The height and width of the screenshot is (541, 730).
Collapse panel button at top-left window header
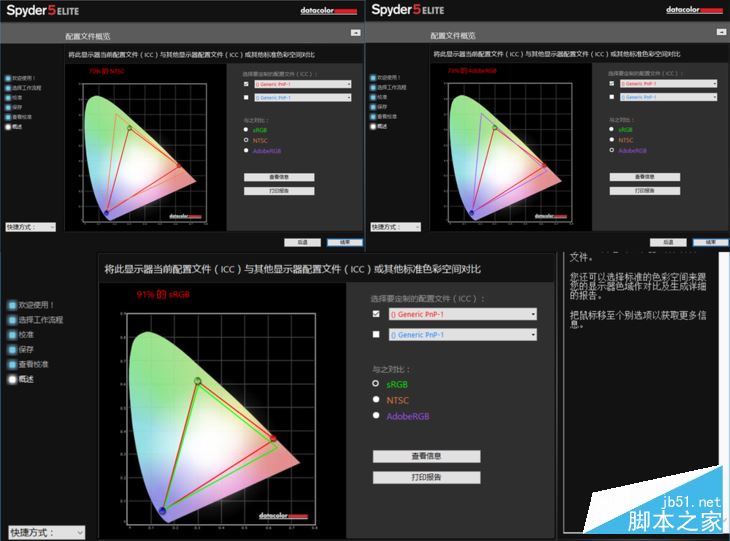[356, 33]
